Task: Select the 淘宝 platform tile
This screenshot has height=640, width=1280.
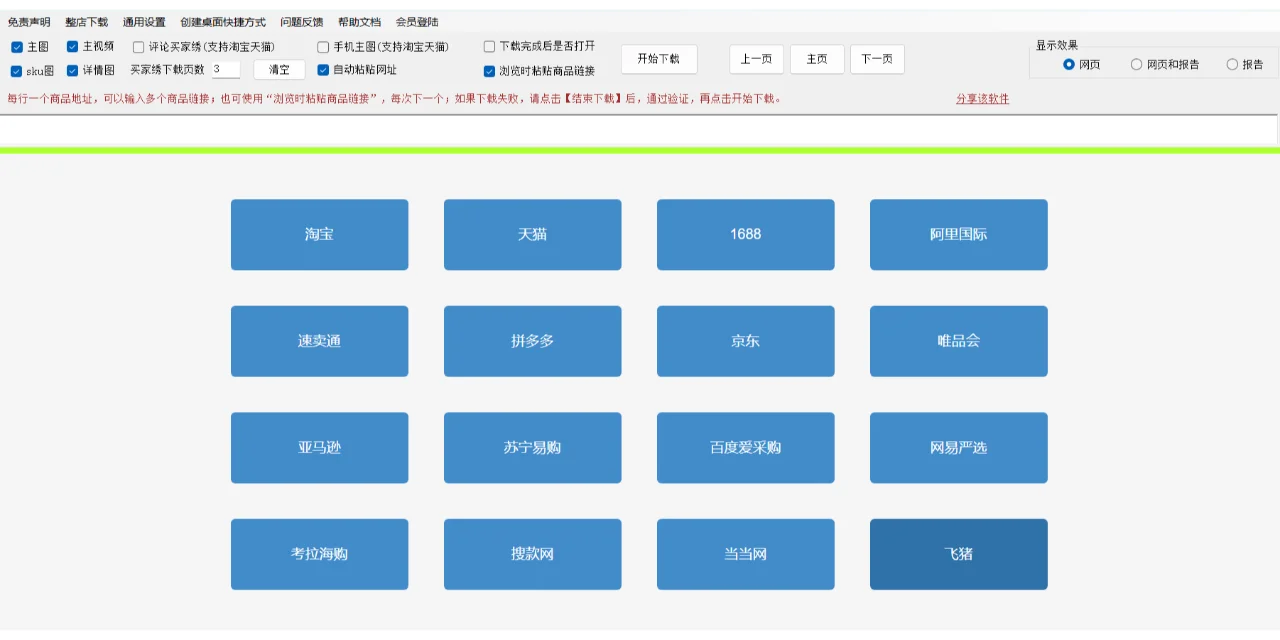Action: [319, 234]
